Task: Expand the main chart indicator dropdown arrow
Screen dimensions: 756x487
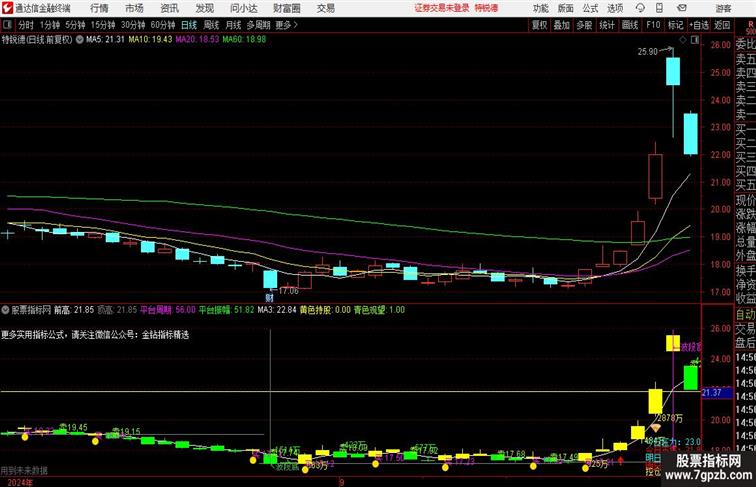Action: tap(80, 40)
